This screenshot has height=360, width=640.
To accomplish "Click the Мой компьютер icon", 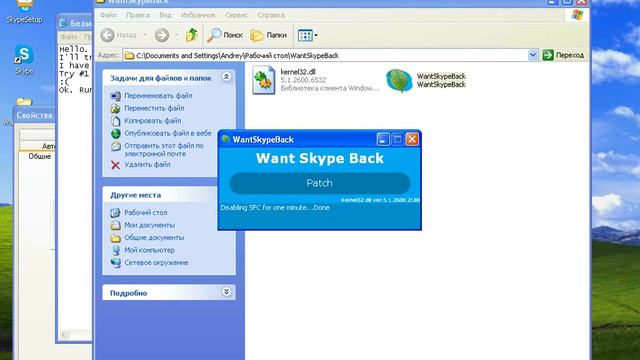I will pos(116,250).
